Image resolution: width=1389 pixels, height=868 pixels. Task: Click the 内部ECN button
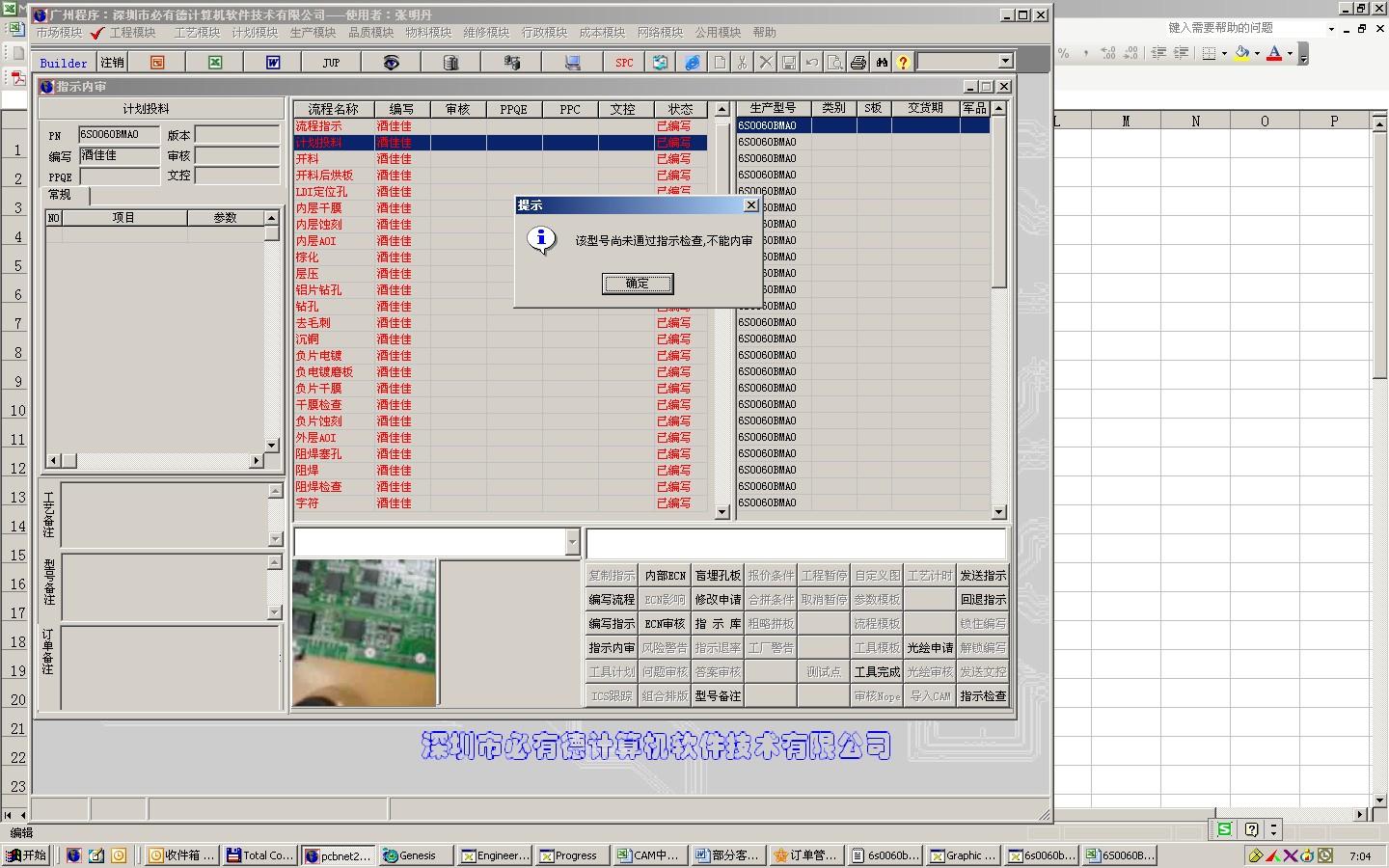coord(665,576)
